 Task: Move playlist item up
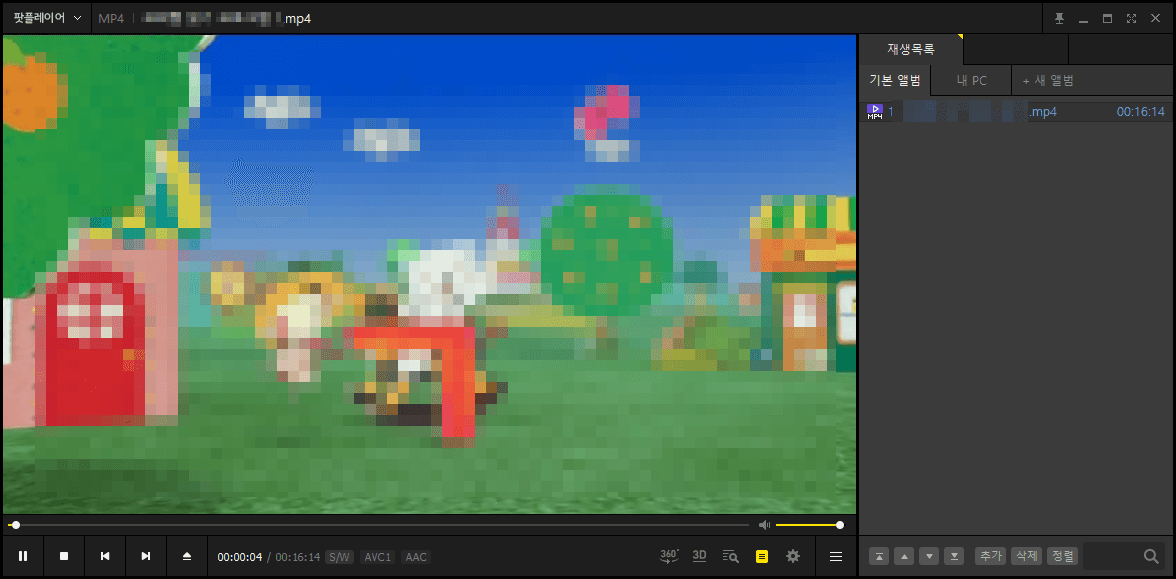click(x=904, y=556)
